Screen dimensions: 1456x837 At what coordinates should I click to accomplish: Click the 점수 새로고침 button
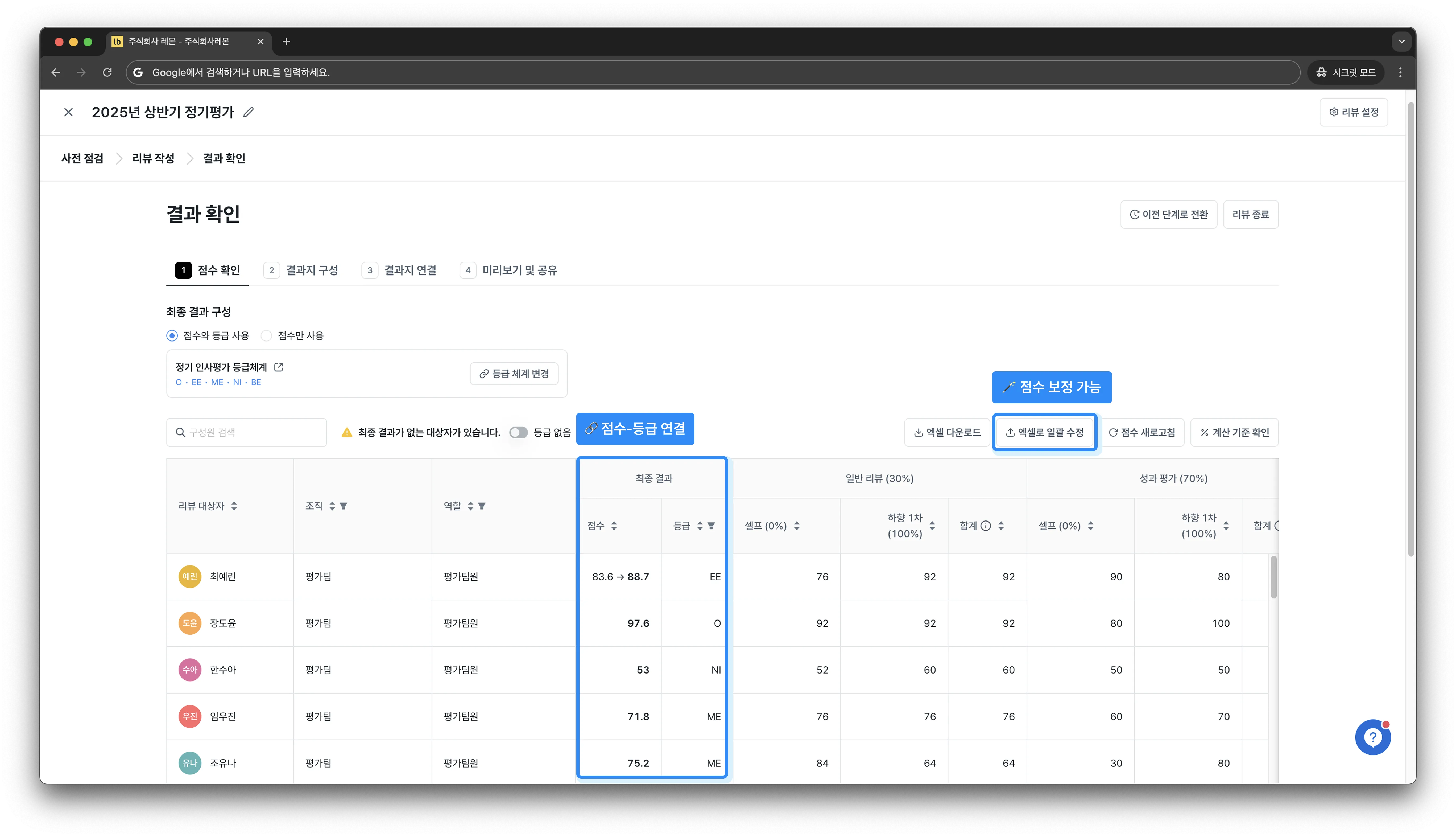[x=1142, y=432]
